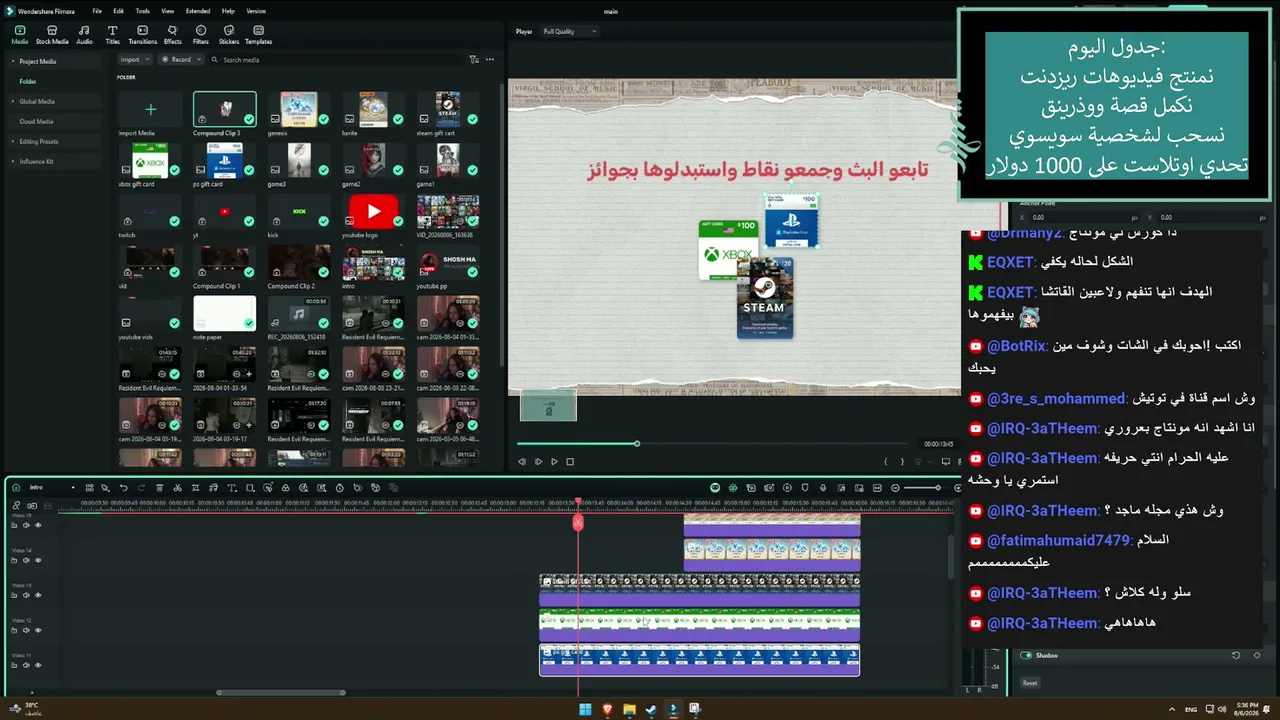Split clip with the scissors tool
Screen dimensions: 1280x720
(x=177, y=488)
